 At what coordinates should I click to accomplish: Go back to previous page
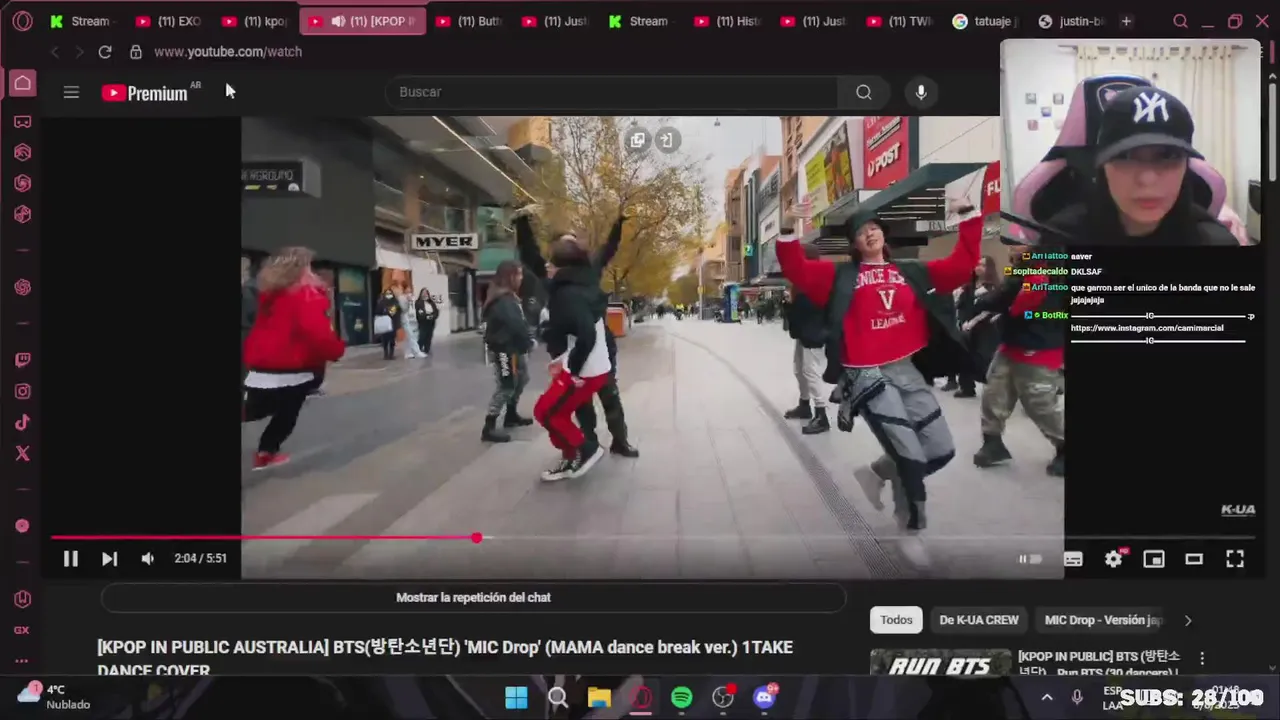point(55,52)
